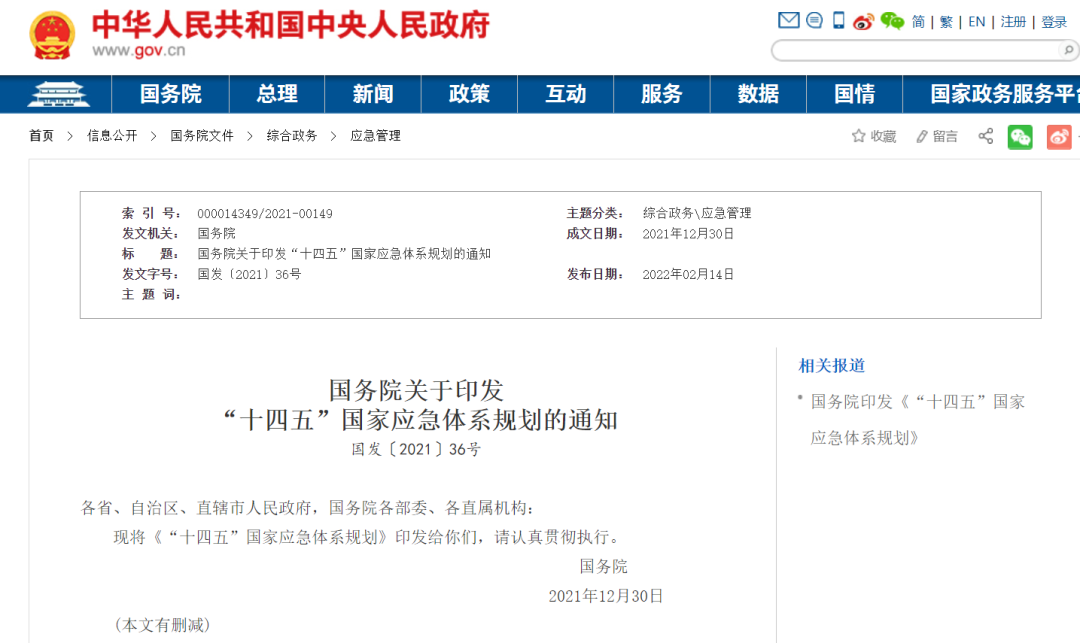Click the 登录 login link

[1054, 21]
